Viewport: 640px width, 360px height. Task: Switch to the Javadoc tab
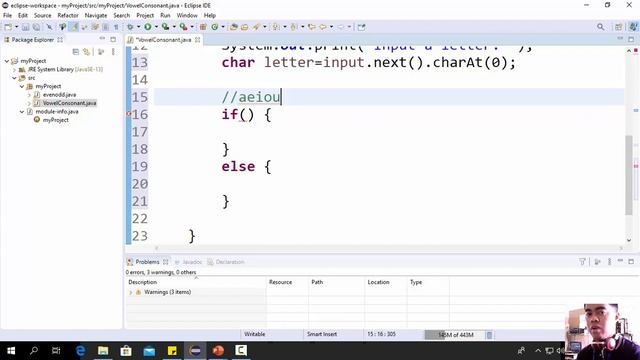coord(188,262)
